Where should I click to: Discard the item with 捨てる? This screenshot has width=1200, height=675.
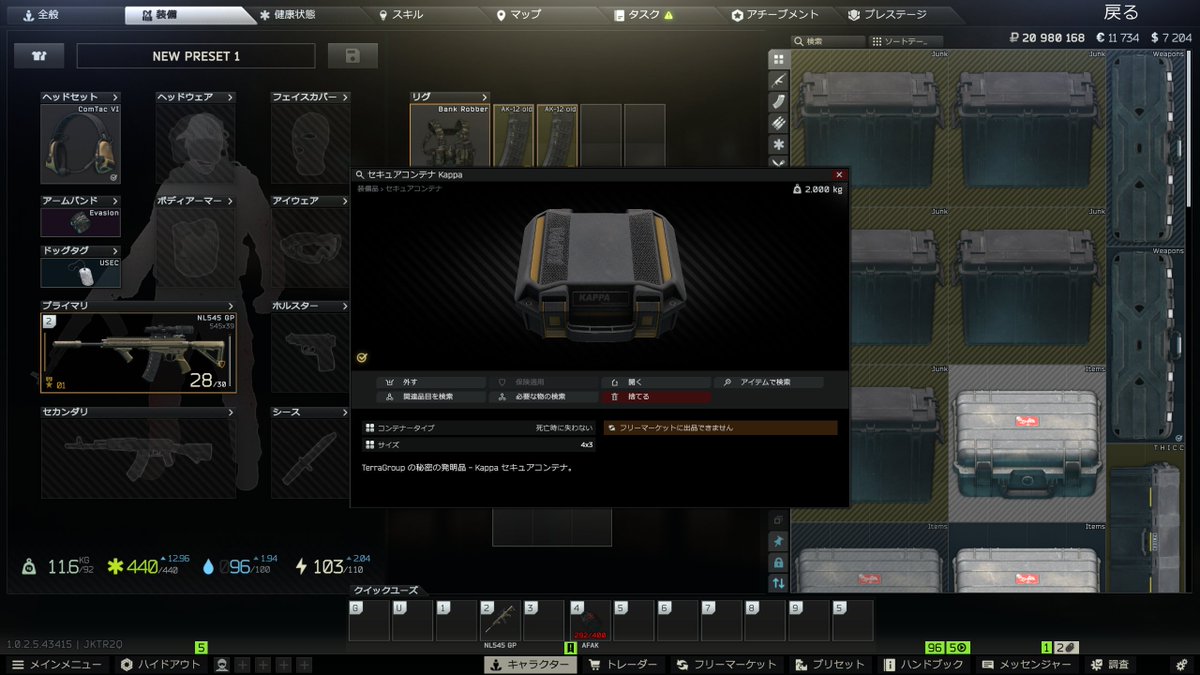656,397
